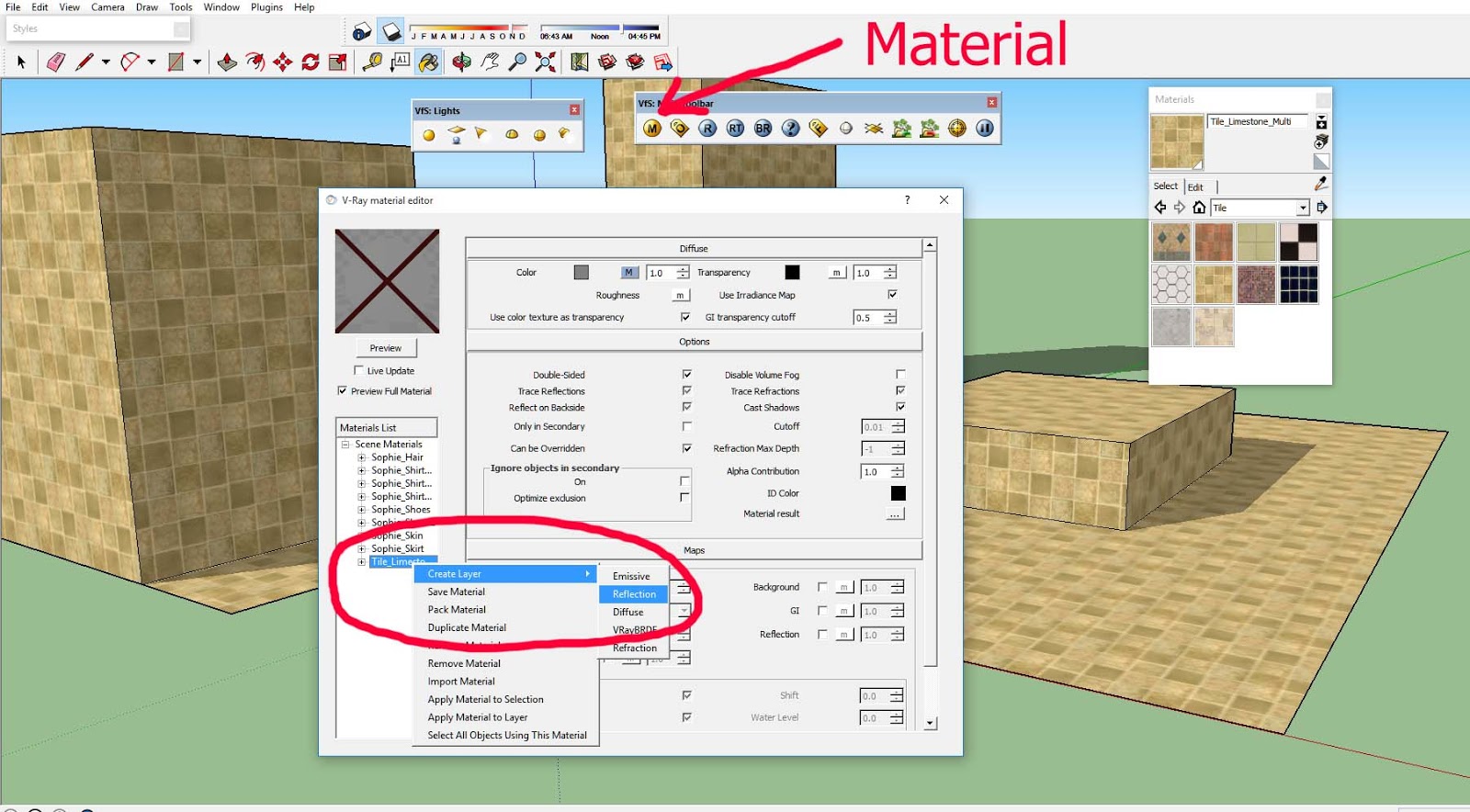Choose the Scale tool
1470x812 pixels.
click(338, 62)
